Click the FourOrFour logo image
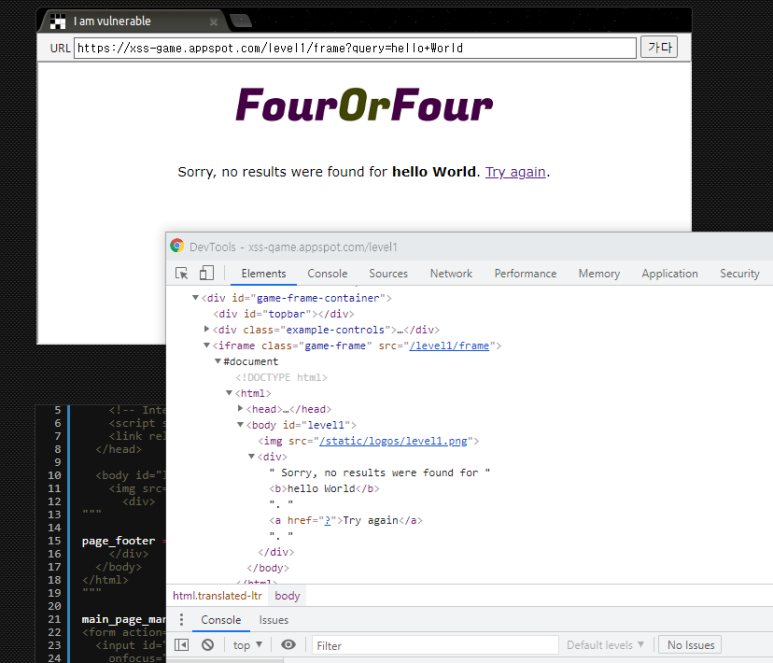 click(364, 105)
